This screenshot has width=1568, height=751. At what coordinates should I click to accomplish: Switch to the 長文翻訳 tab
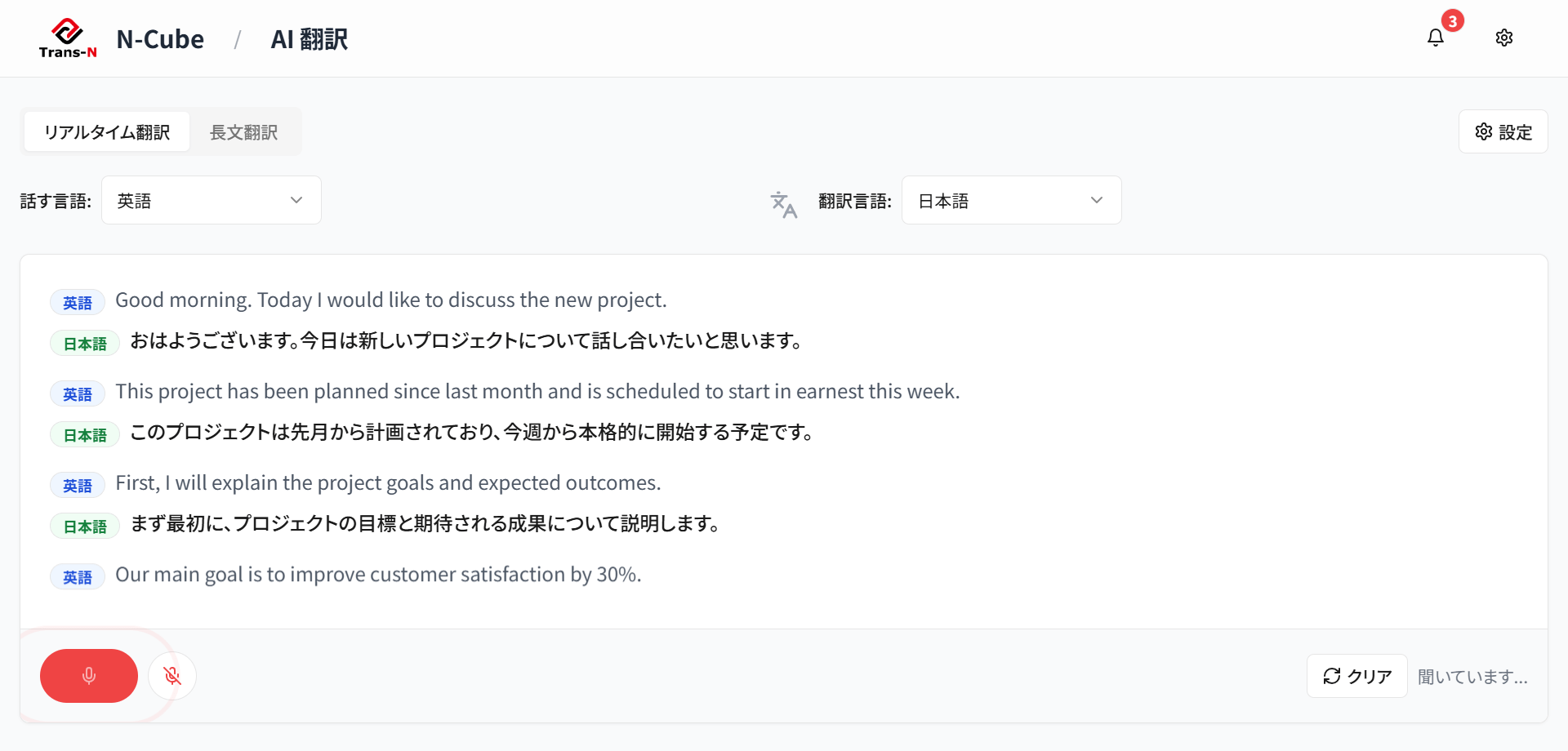[x=244, y=132]
